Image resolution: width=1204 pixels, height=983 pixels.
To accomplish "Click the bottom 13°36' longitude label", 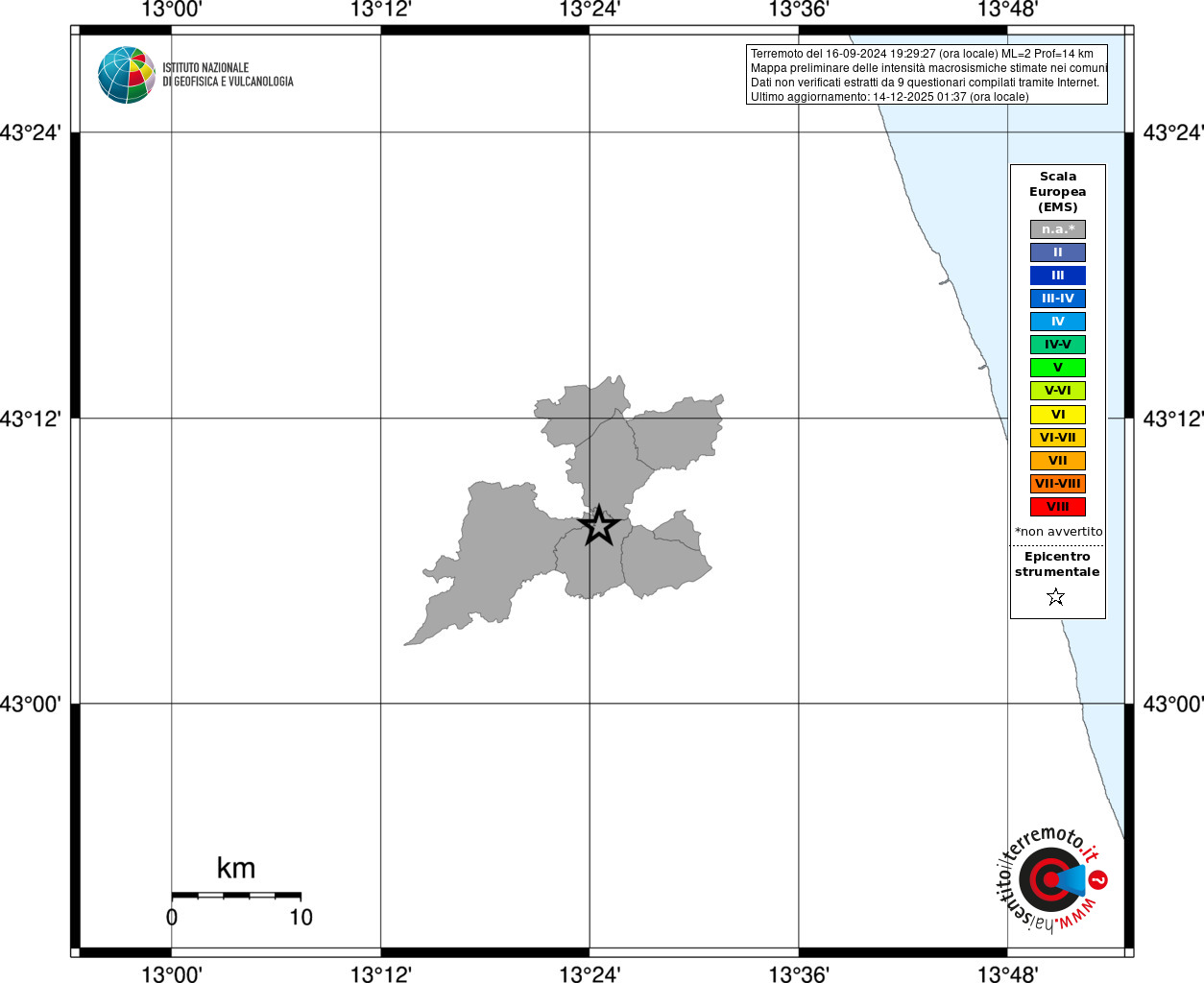I will pyautogui.click(x=799, y=974).
